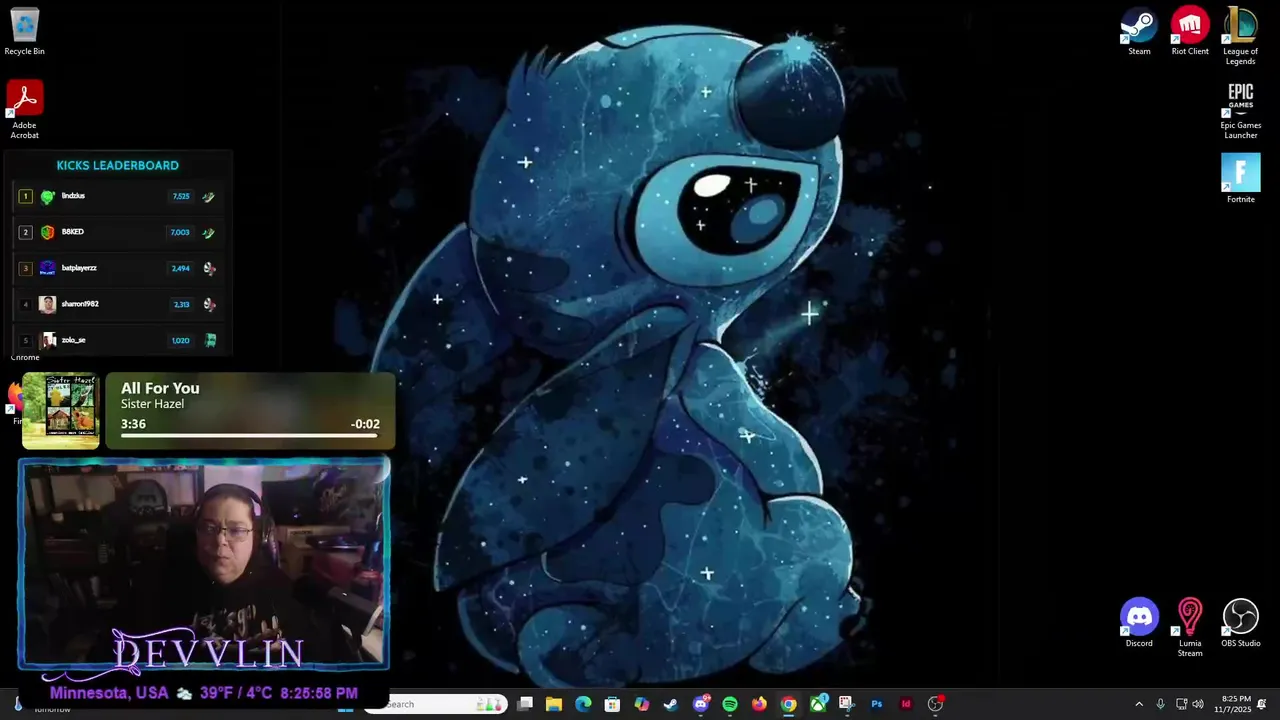Open the Copilot taskbar icon

(642, 704)
